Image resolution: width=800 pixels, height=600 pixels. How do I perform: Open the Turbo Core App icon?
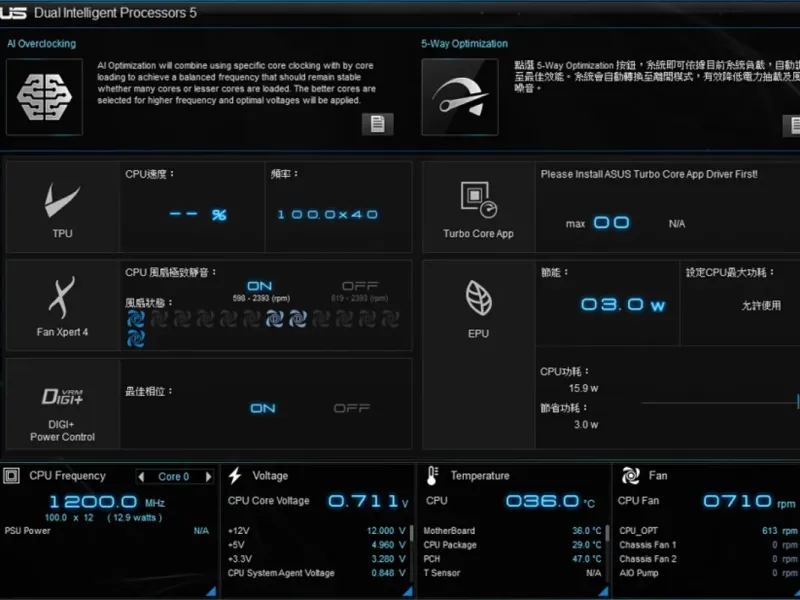click(479, 200)
